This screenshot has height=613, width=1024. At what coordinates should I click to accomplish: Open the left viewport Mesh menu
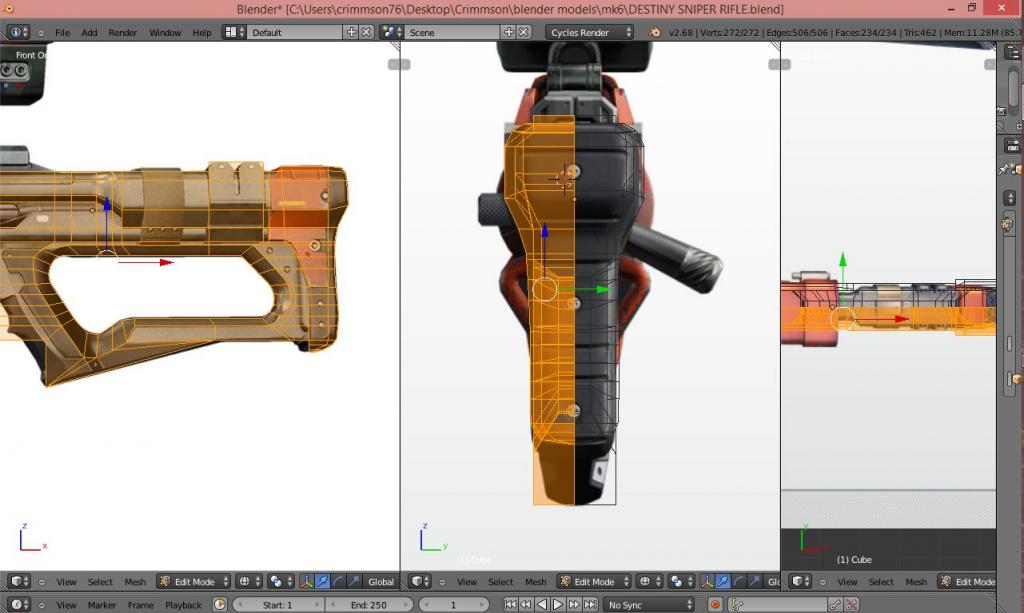pos(135,582)
